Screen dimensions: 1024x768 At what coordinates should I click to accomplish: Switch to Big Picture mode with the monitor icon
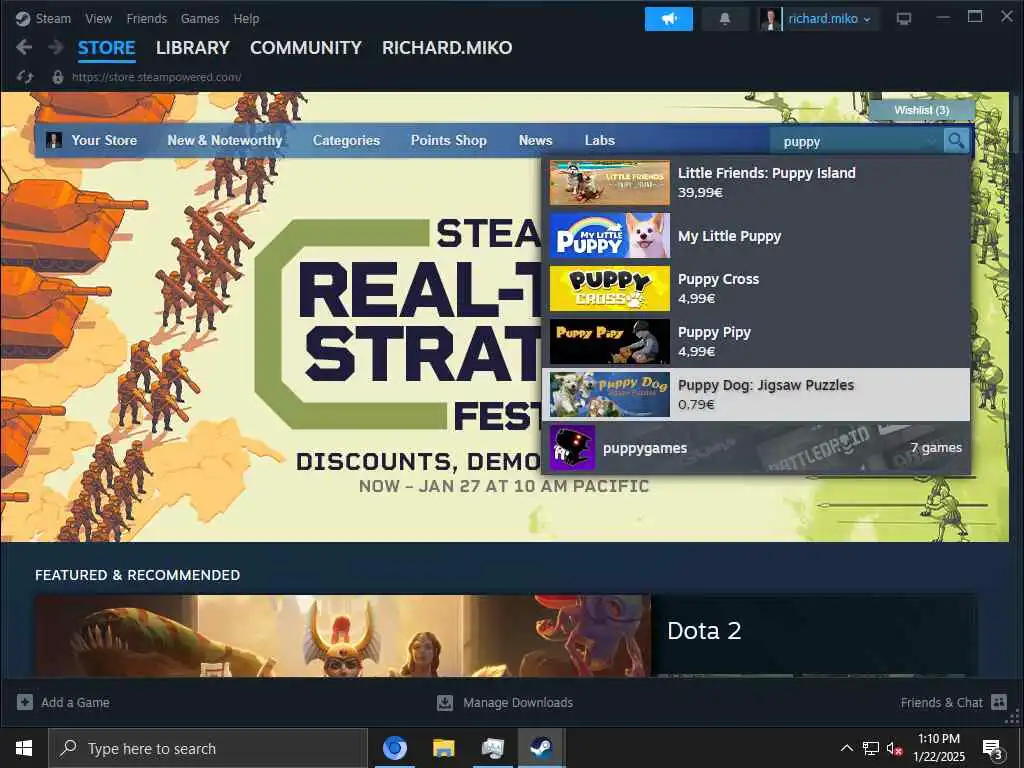904,19
